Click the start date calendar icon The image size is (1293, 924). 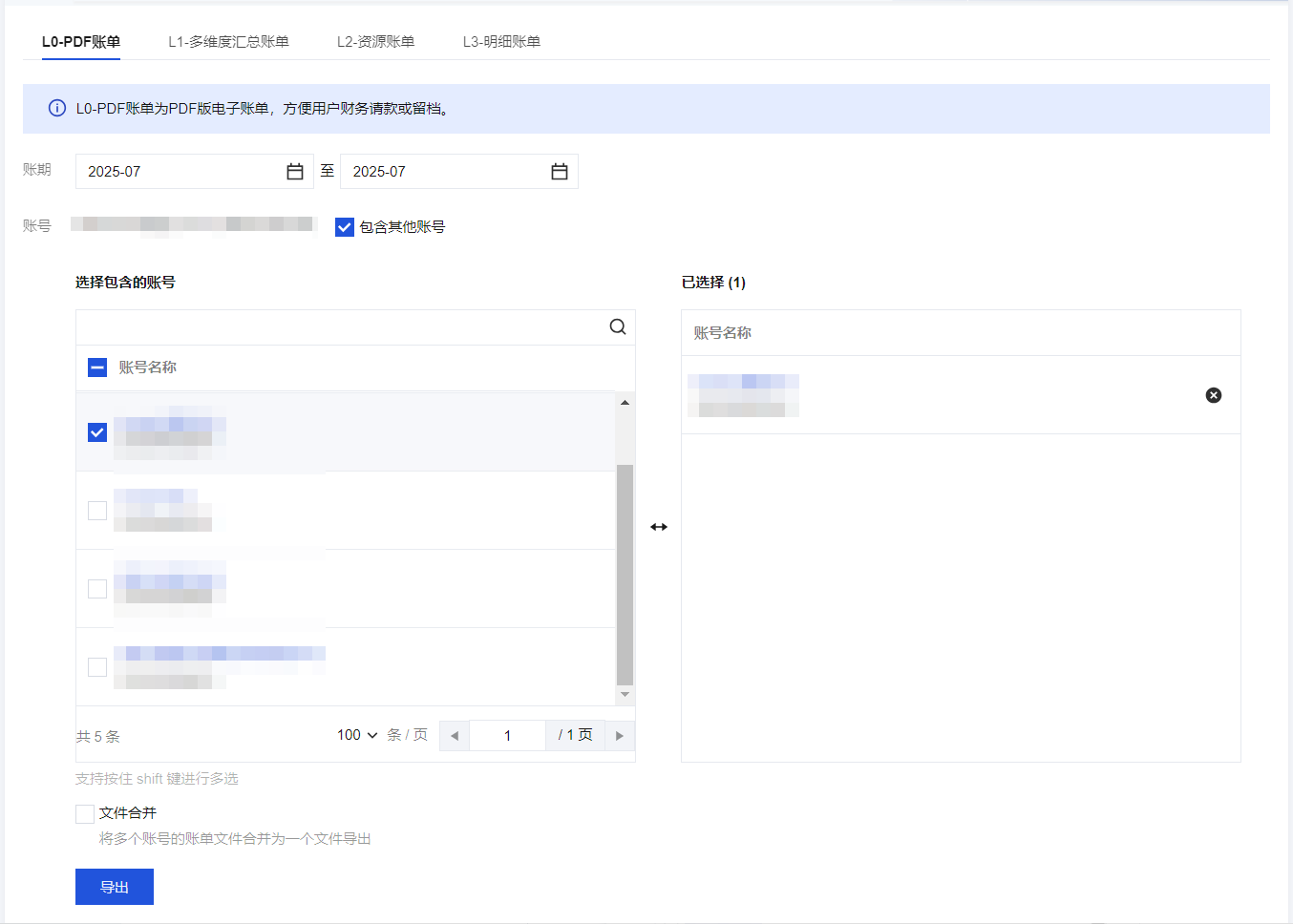coord(295,172)
